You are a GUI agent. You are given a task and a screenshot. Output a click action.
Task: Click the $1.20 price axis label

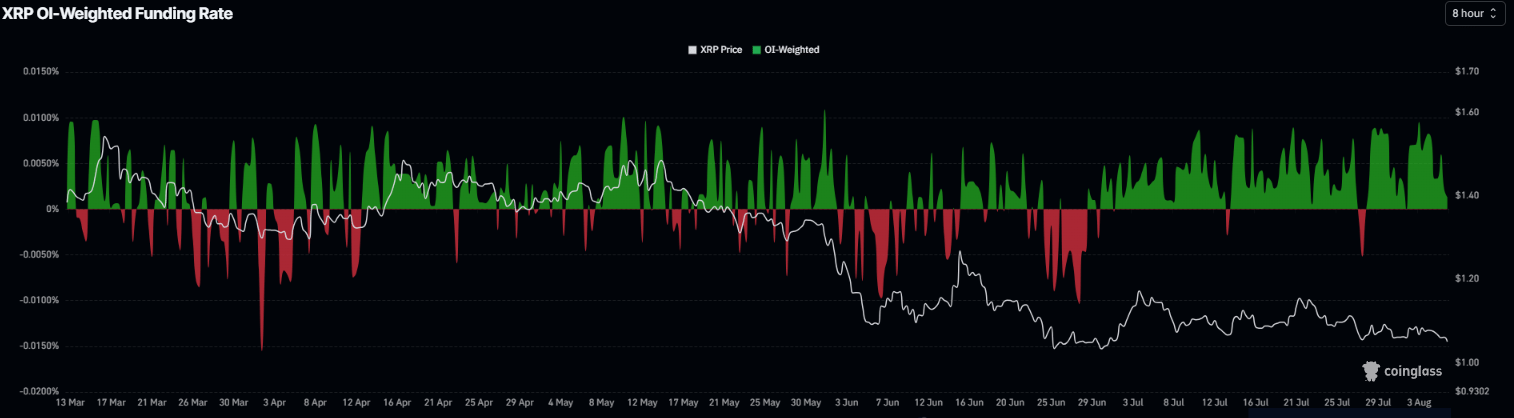coord(1468,279)
